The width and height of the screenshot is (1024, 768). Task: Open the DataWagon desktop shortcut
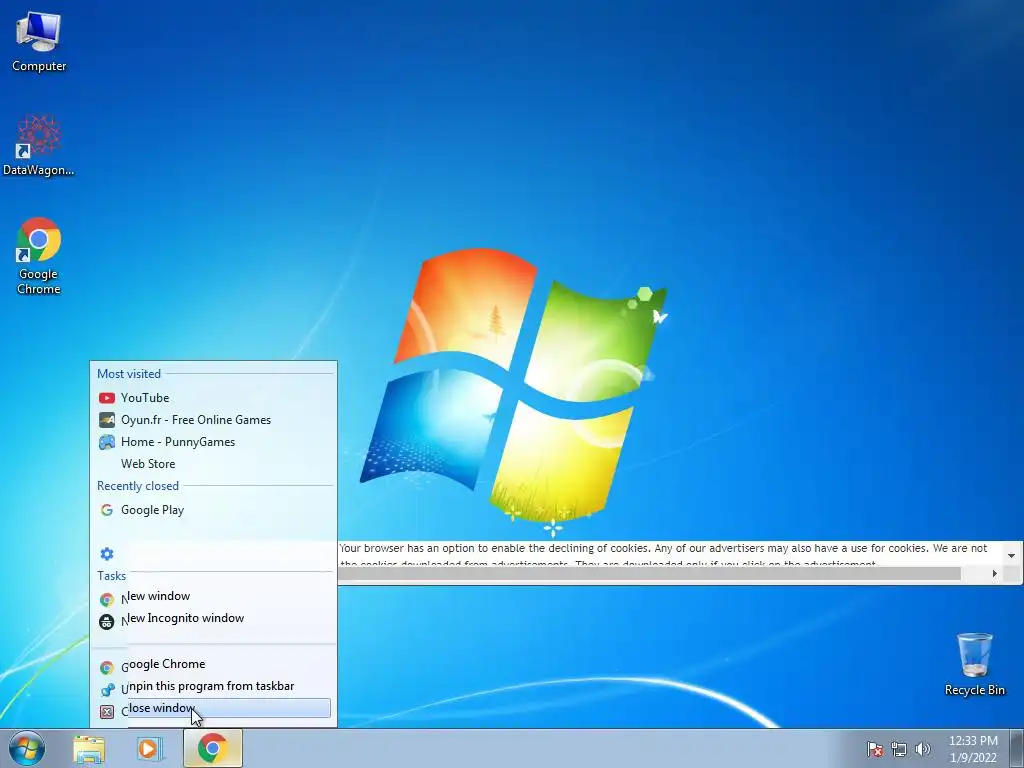tap(39, 145)
